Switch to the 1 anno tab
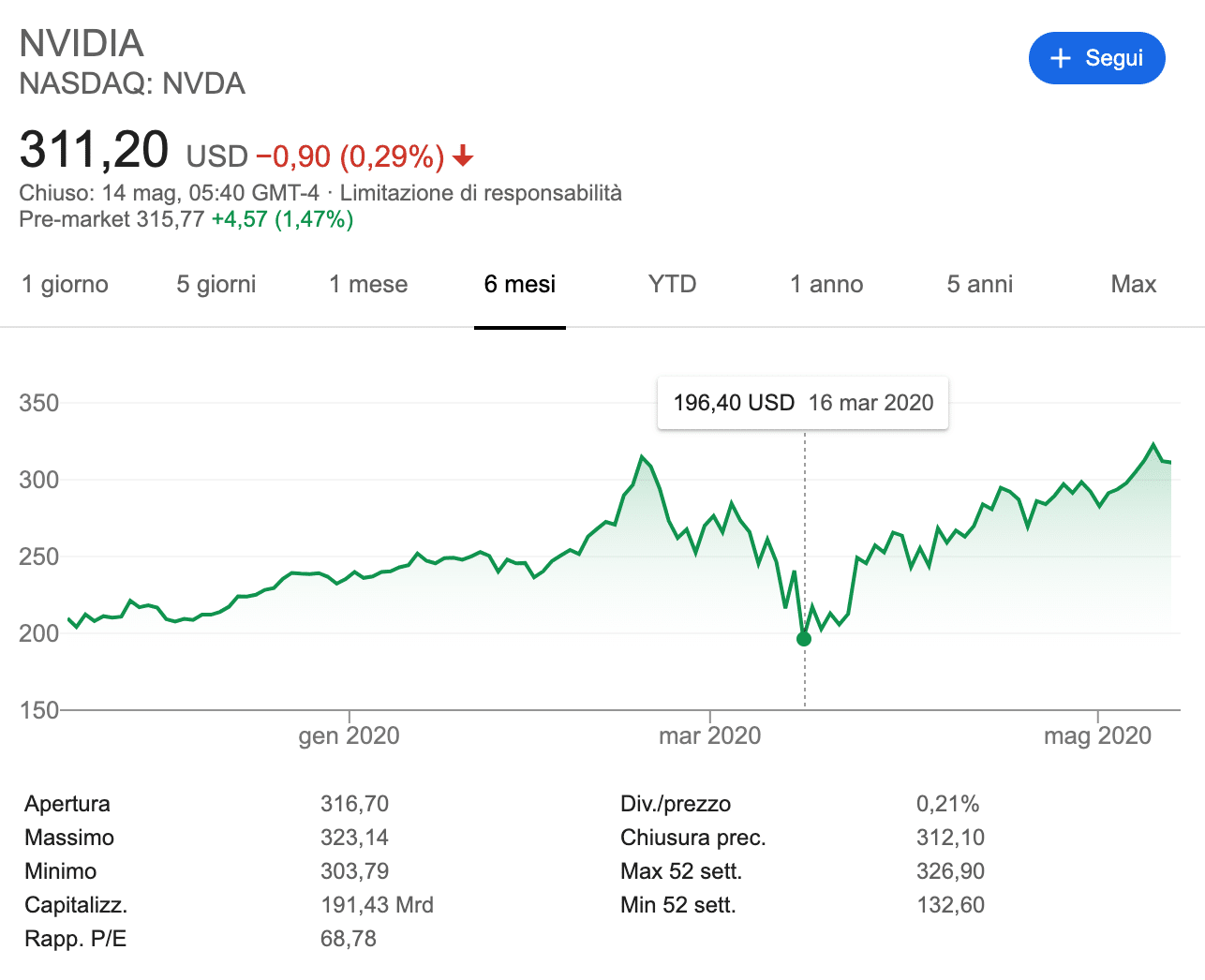 (826, 284)
